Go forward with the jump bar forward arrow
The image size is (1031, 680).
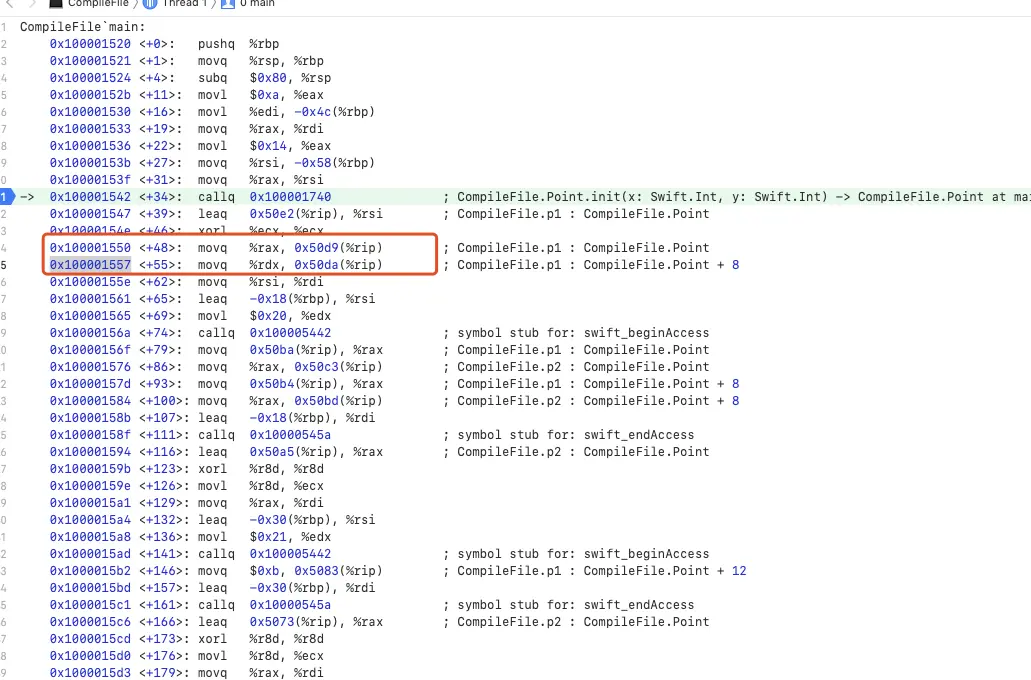coord(31,3)
